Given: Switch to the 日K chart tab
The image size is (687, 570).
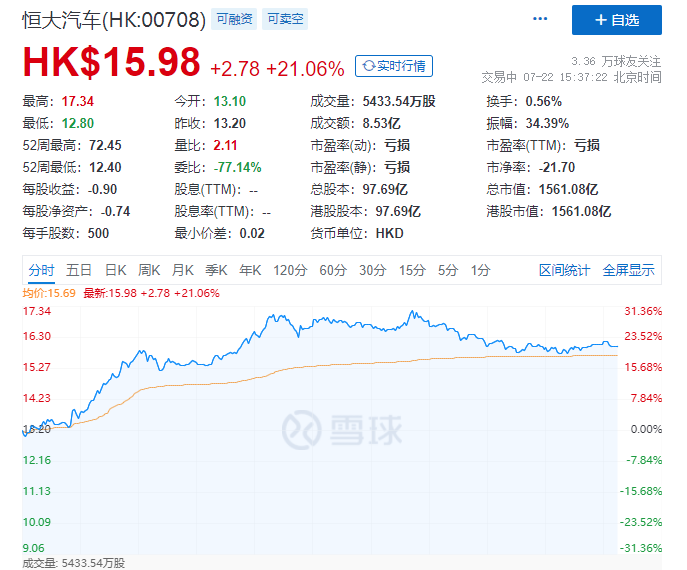Looking at the screenshot, I should click(116, 270).
